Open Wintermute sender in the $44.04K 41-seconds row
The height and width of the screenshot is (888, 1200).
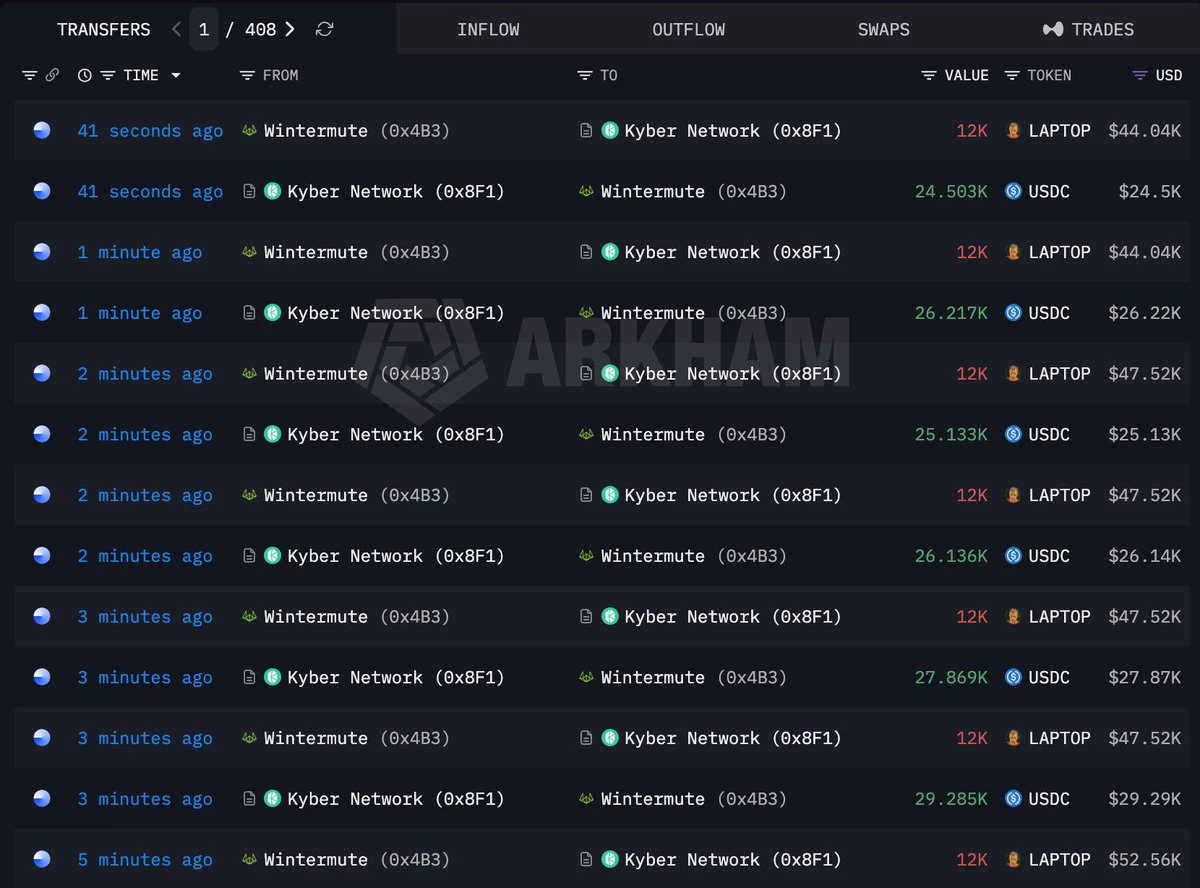(x=316, y=131)
